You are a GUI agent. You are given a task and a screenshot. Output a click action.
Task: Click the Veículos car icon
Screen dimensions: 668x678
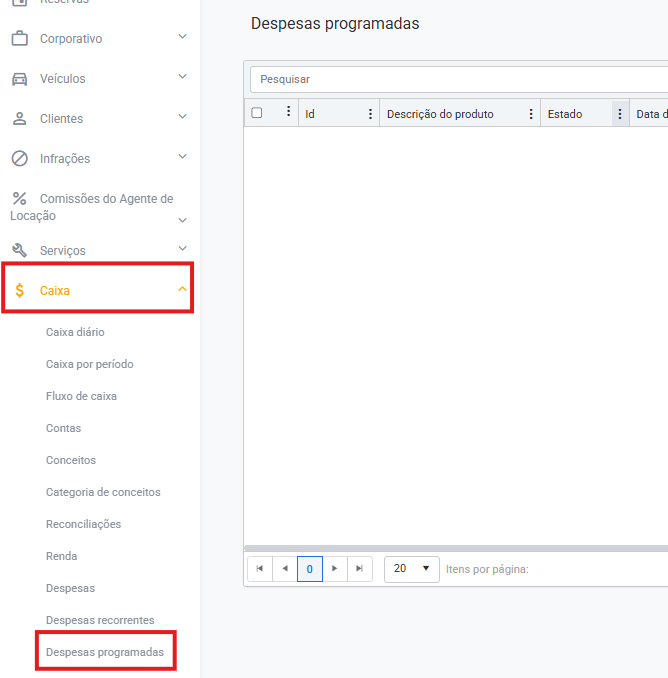(x=19, y=79)
